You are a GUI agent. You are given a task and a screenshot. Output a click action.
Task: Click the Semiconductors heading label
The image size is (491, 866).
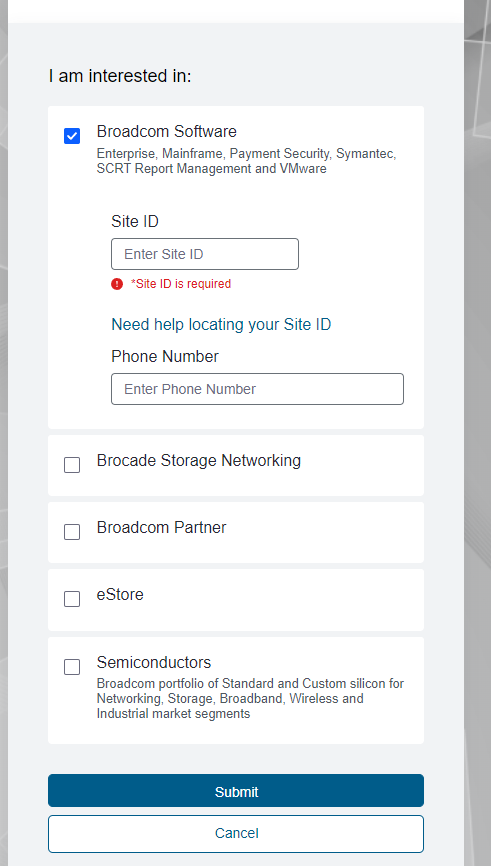[154, 662]
